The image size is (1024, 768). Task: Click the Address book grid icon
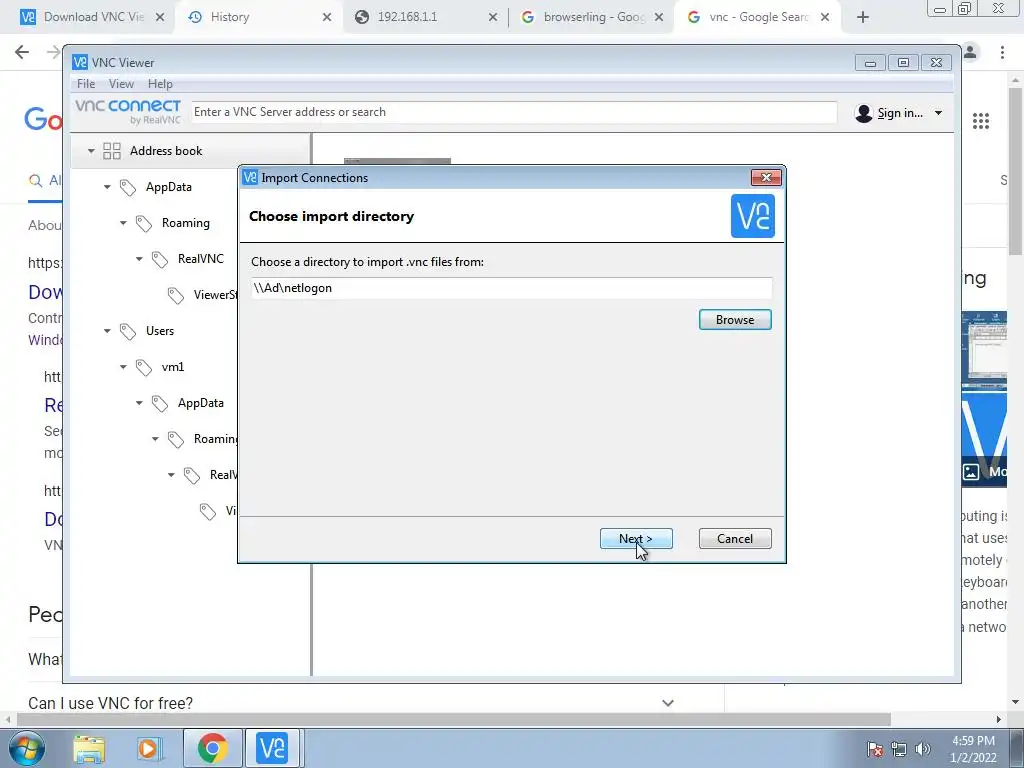coord(112,151)
